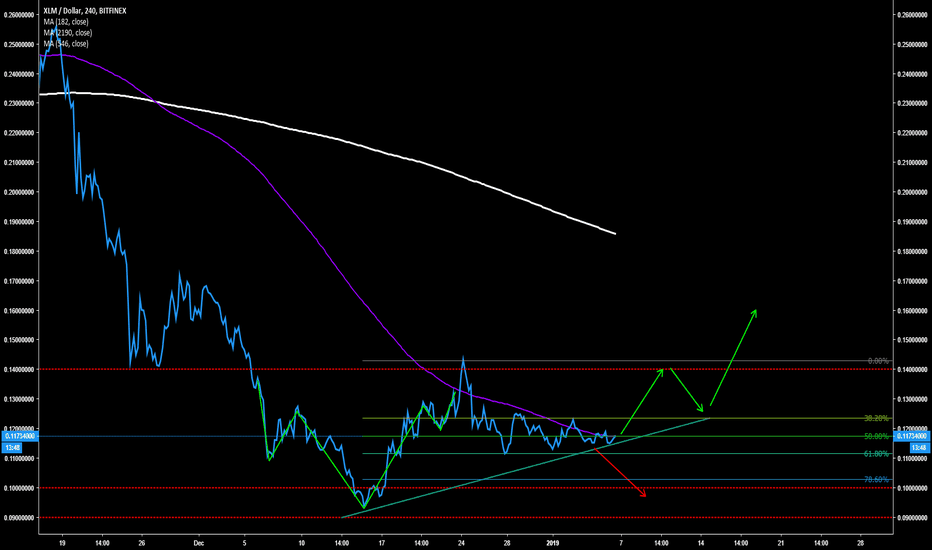Click 0.13000000 on the left price axis
Screen dimensions: 932x550
click(x=19, y=399)
